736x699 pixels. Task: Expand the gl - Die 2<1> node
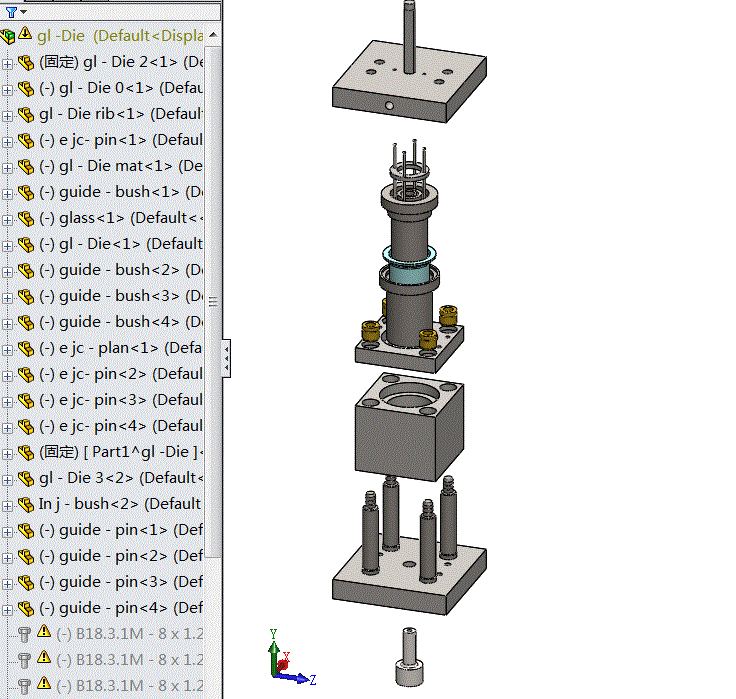(x=7, y=63)
